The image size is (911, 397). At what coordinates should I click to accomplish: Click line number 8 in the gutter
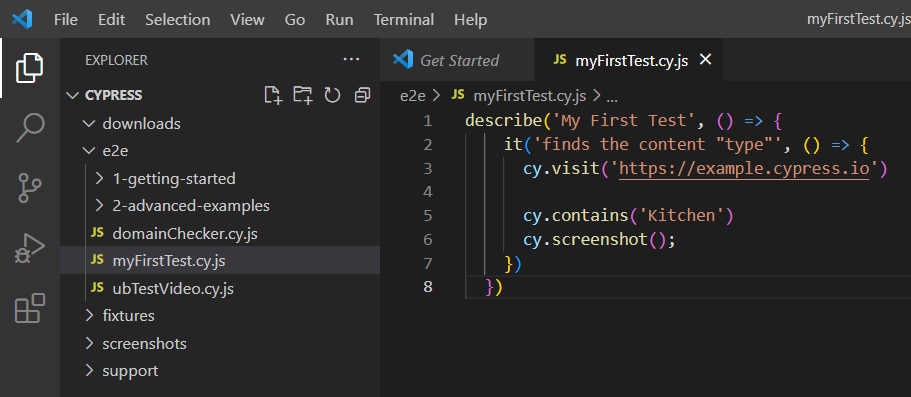click(428, 287)
